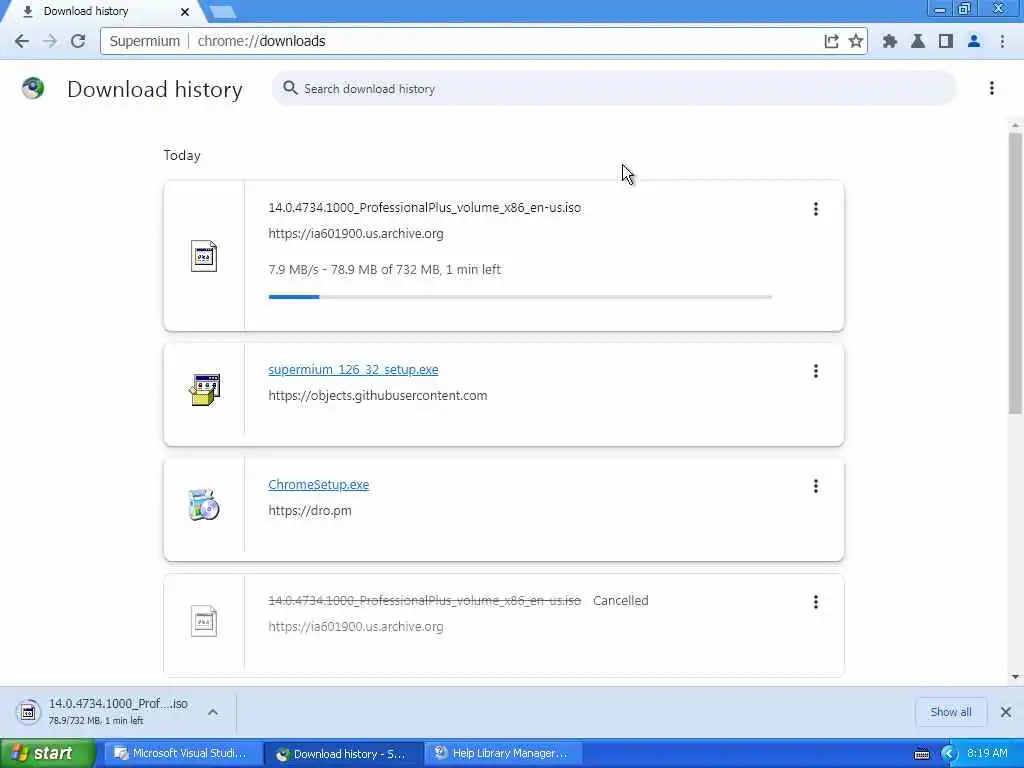Focus the Search download history field
Screen dimensions: 1024x768
[614, 88]
